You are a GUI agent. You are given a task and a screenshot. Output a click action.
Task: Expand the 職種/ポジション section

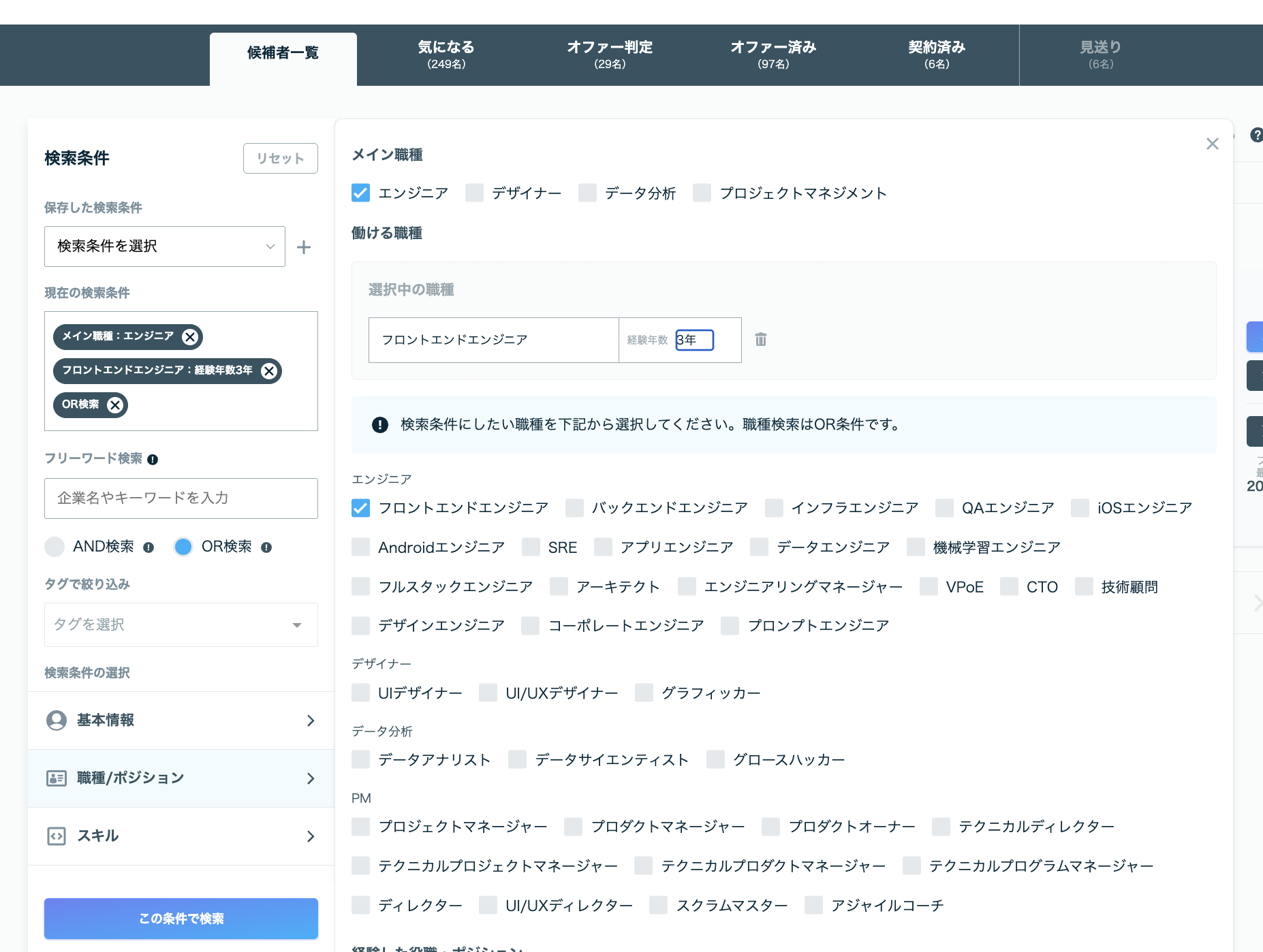click(181, 778)
